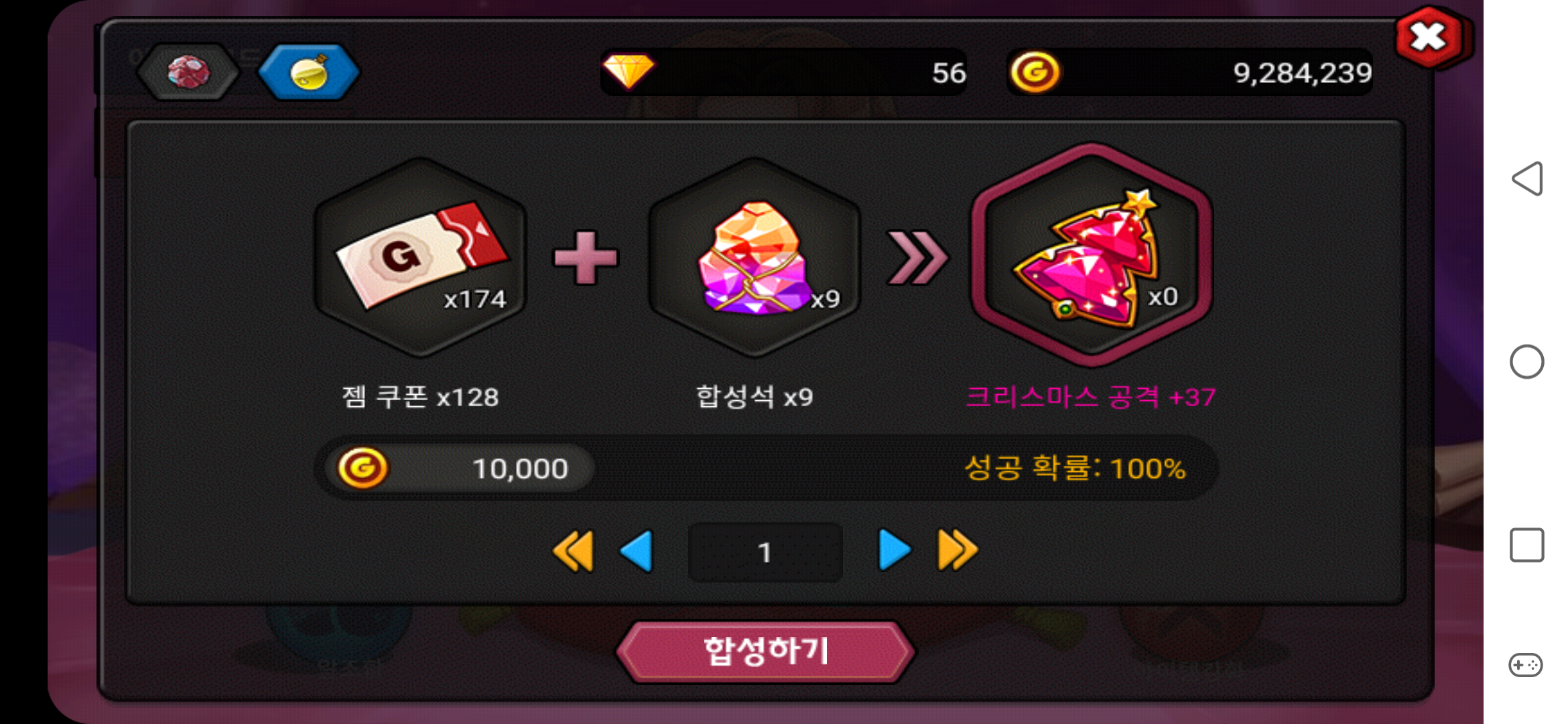The height and width of the screenshot is (724, 1568).
Task: Decrease quantity with blue left arrow
Action: [x=637, y=551]
